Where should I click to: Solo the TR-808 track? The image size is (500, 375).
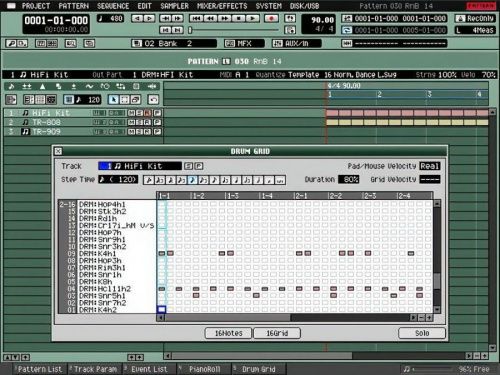[140, 122]
